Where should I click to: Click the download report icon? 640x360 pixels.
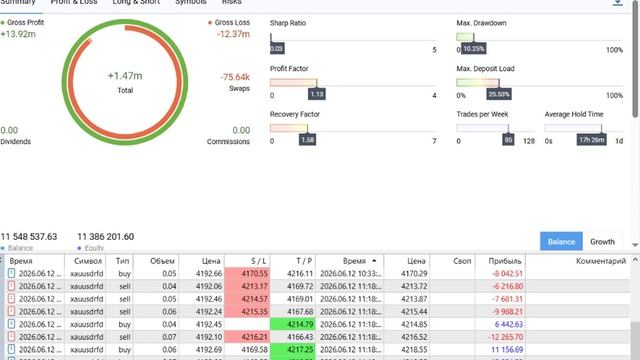coord(618,3)
